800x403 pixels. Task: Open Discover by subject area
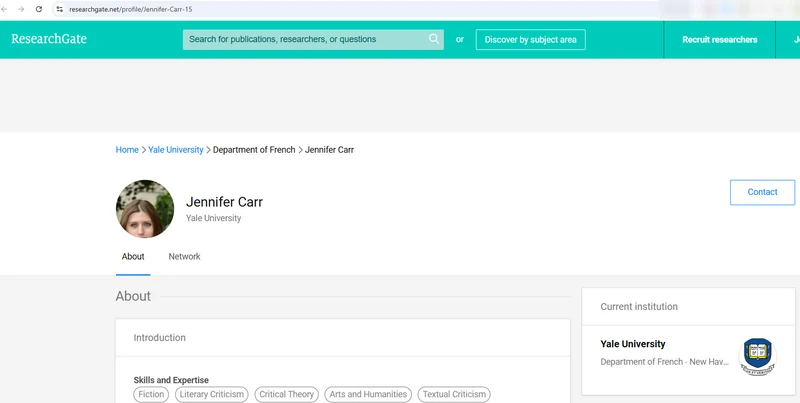click(531, 39)
